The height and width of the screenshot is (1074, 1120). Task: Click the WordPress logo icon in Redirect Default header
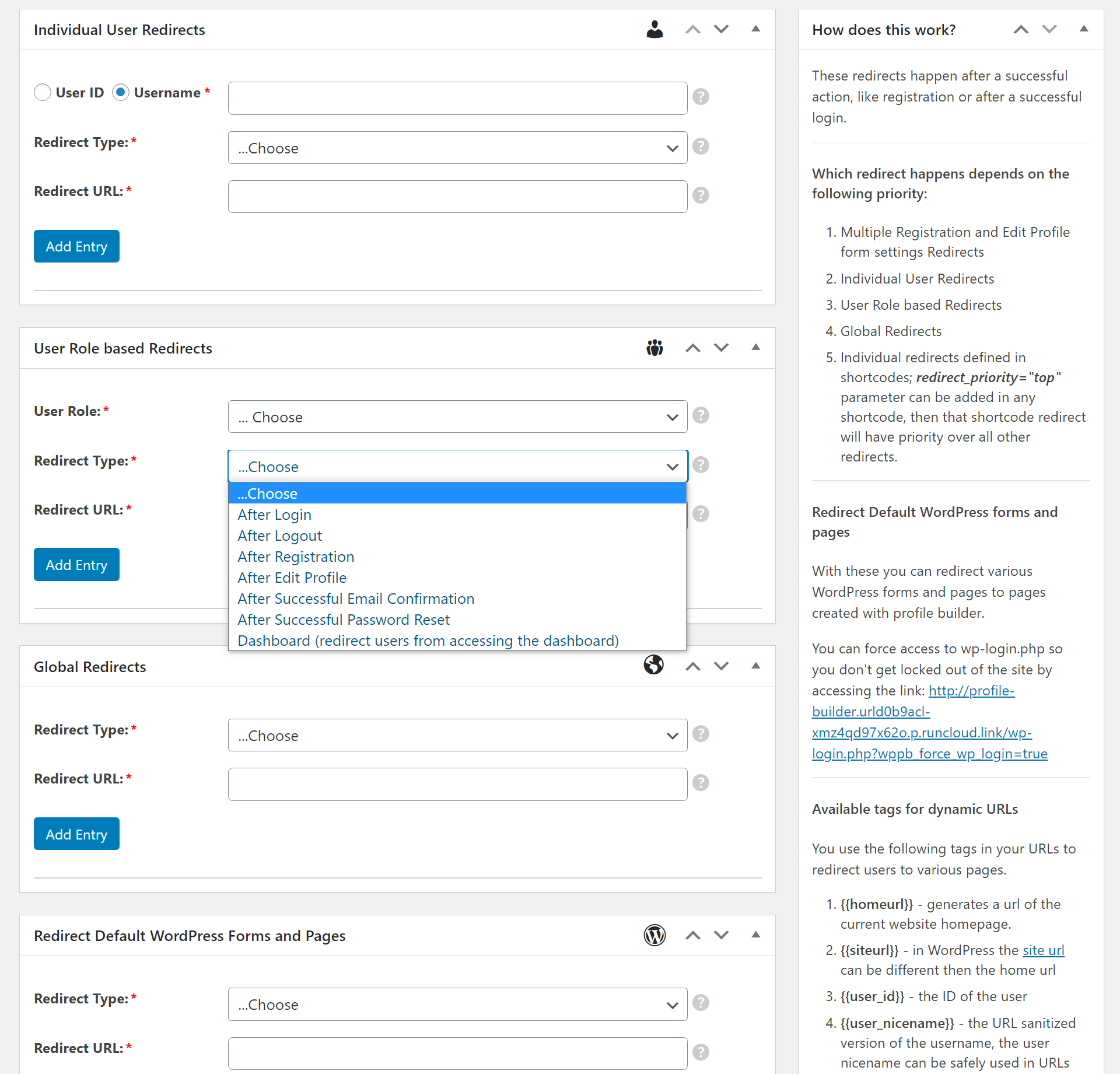click(x=654, y=935)
